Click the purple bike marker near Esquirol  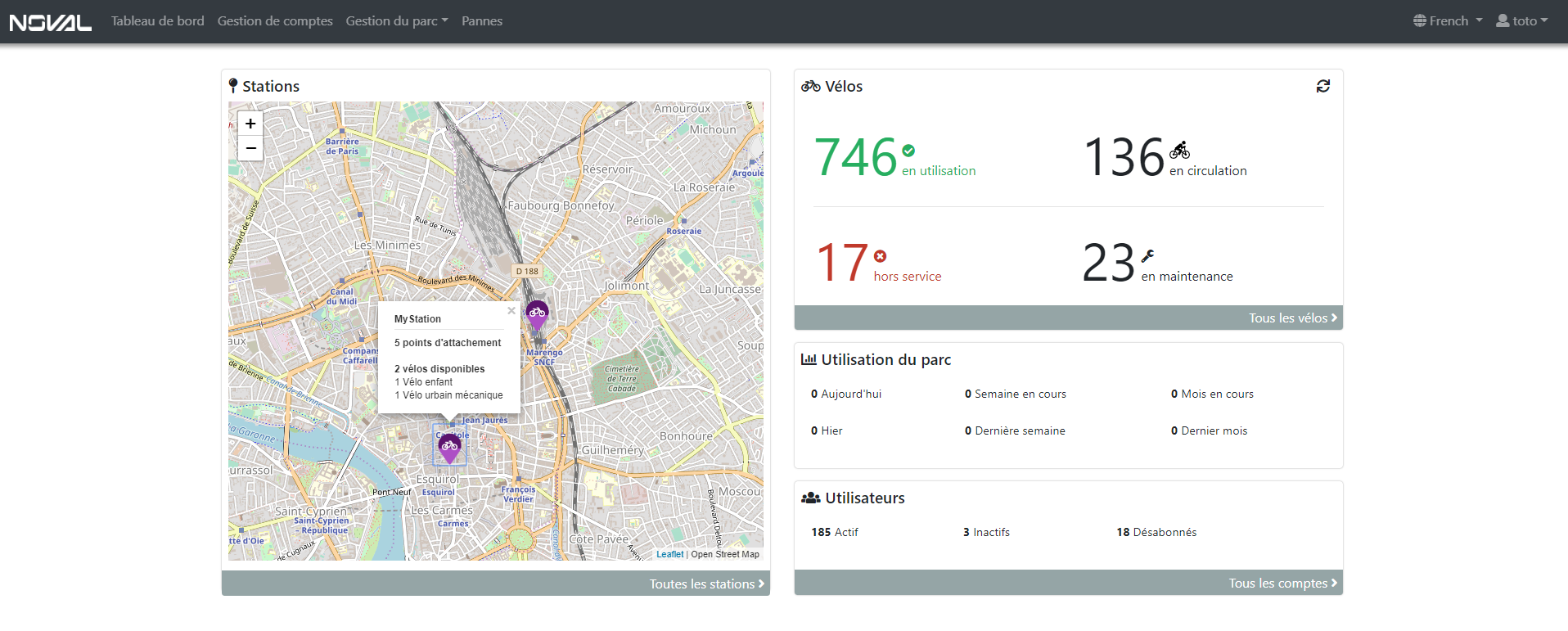449,448
